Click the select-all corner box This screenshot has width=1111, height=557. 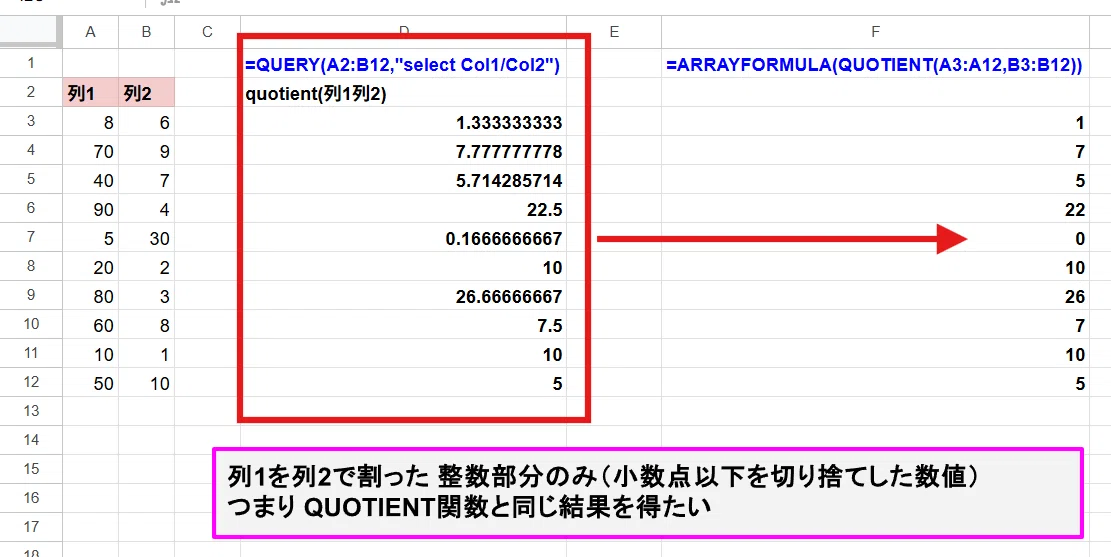pos(31,32)
